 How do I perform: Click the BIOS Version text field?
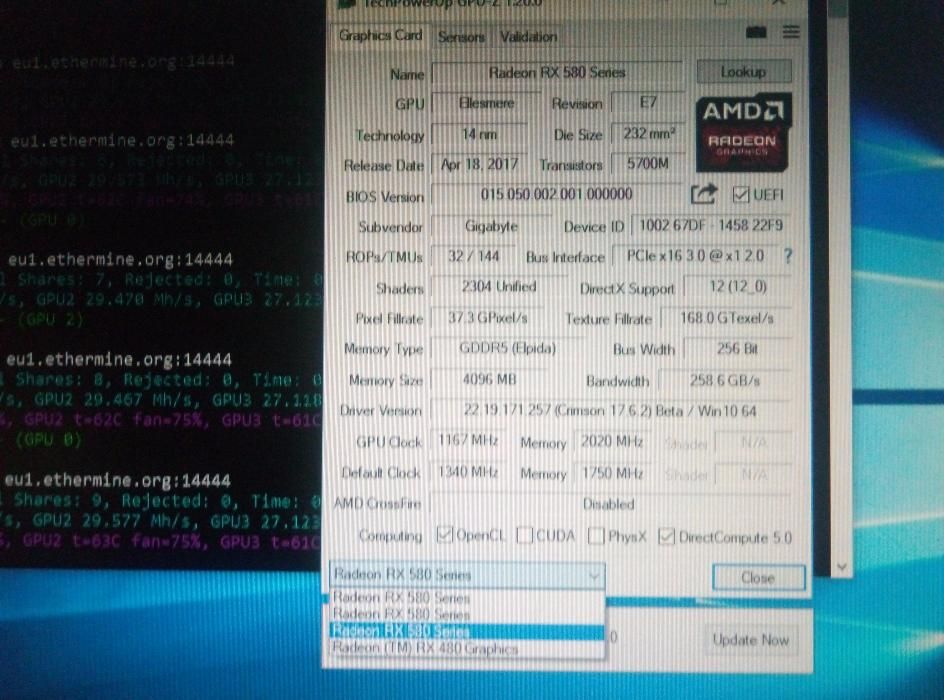click(556, 195)
